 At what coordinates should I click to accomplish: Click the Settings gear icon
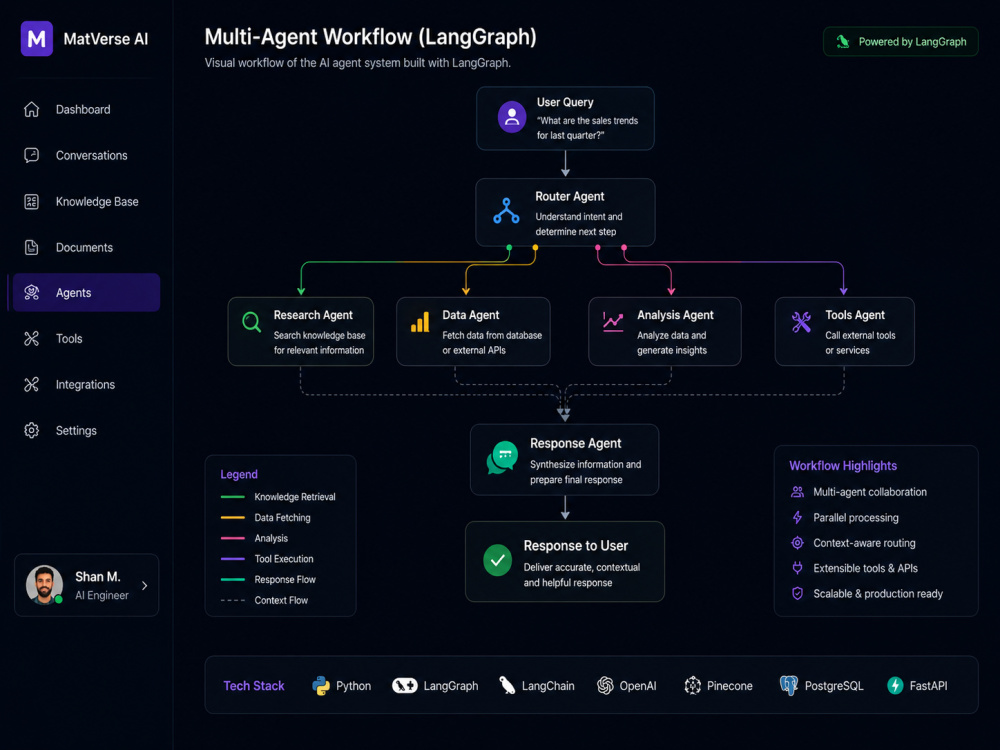tap(31, 430)
